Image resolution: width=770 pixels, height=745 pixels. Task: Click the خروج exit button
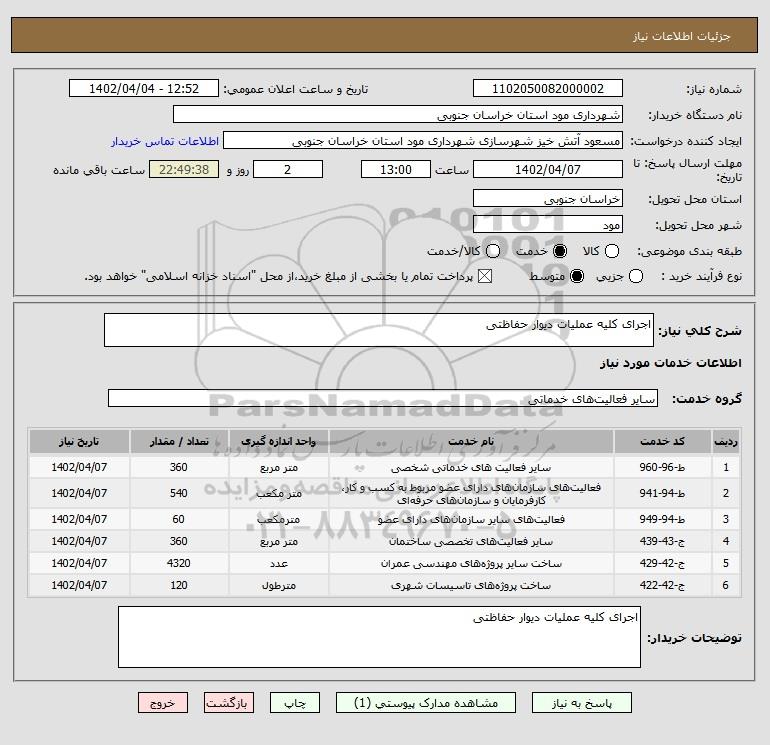point(163,703)
